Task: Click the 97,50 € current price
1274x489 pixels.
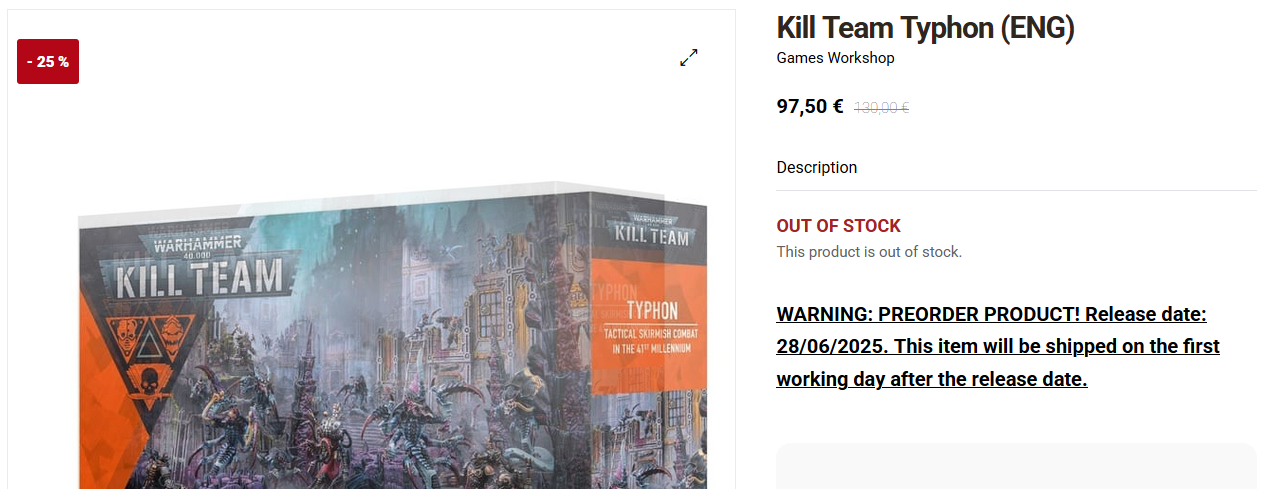Action: [810, 106]
